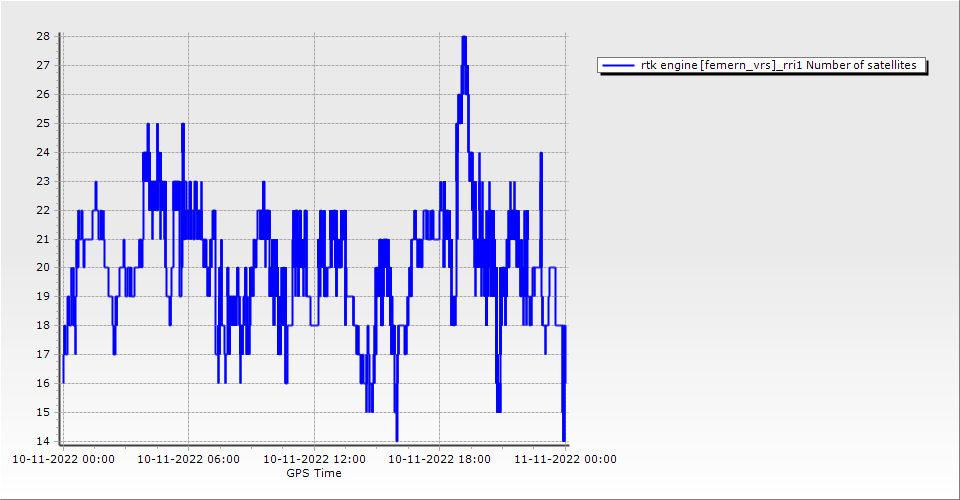Click the y-axis value 26 label

click(x=43, y=94)
